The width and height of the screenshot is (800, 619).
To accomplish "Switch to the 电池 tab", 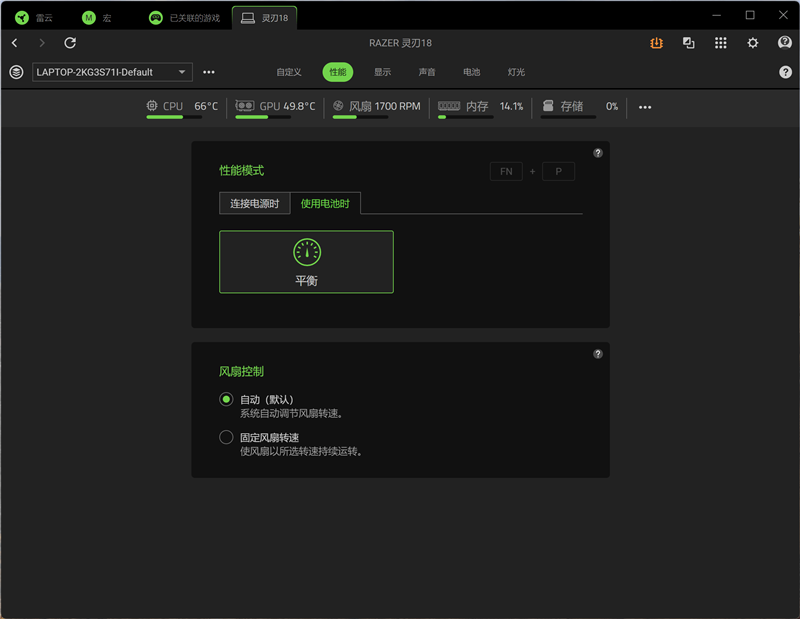I will (471, 72).
